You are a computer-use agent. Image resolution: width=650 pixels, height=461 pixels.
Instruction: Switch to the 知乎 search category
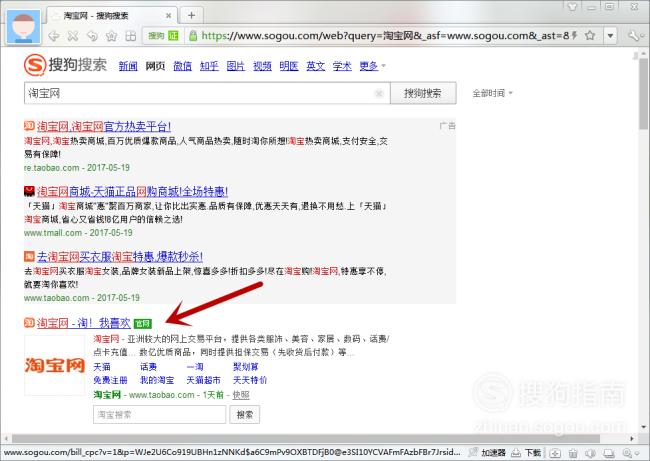tap(209, 66)
